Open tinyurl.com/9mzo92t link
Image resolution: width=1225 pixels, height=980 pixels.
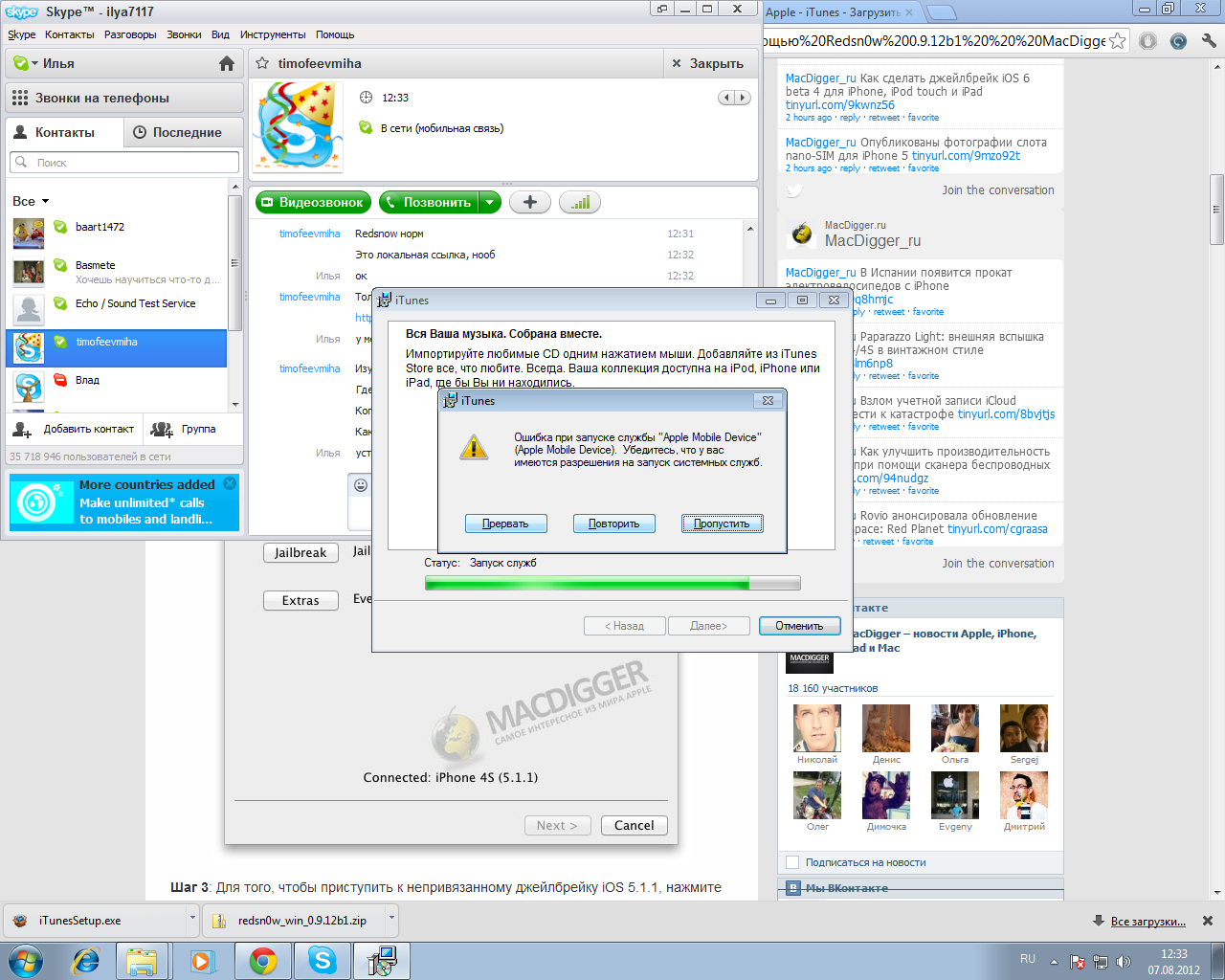coord(966,156)
